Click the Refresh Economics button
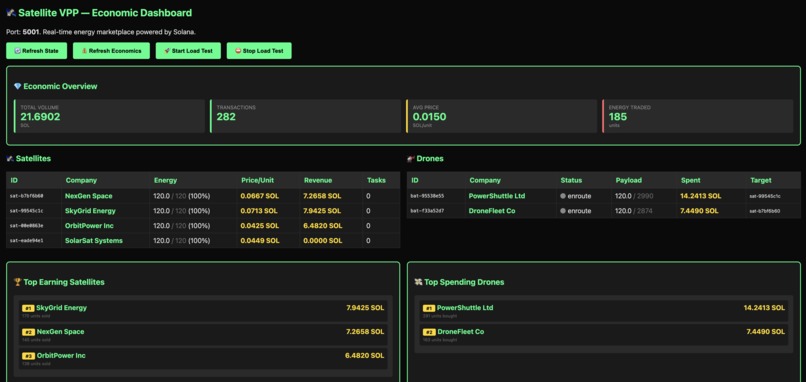The width and height of the screenshot is (806, 382). coord(111,51)
